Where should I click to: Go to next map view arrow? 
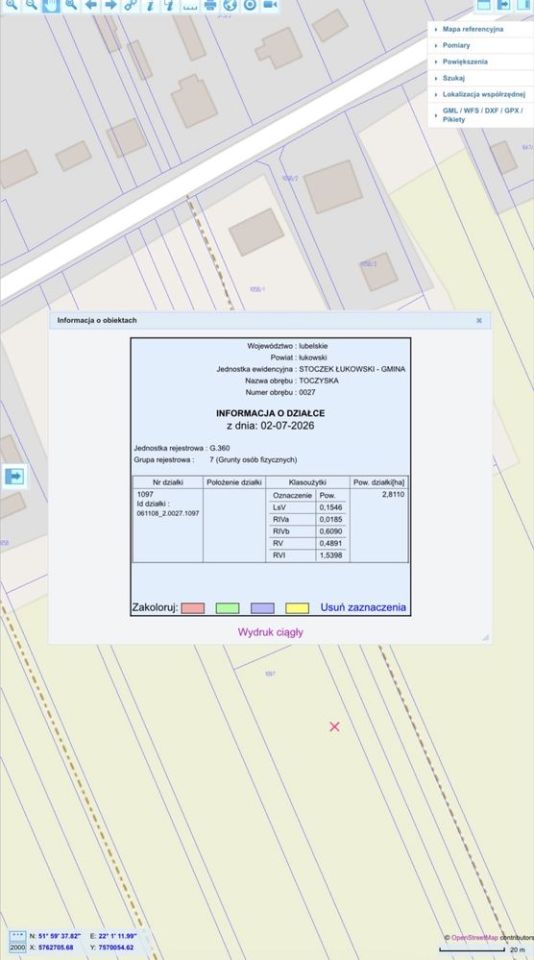click(x=110, y=6)
